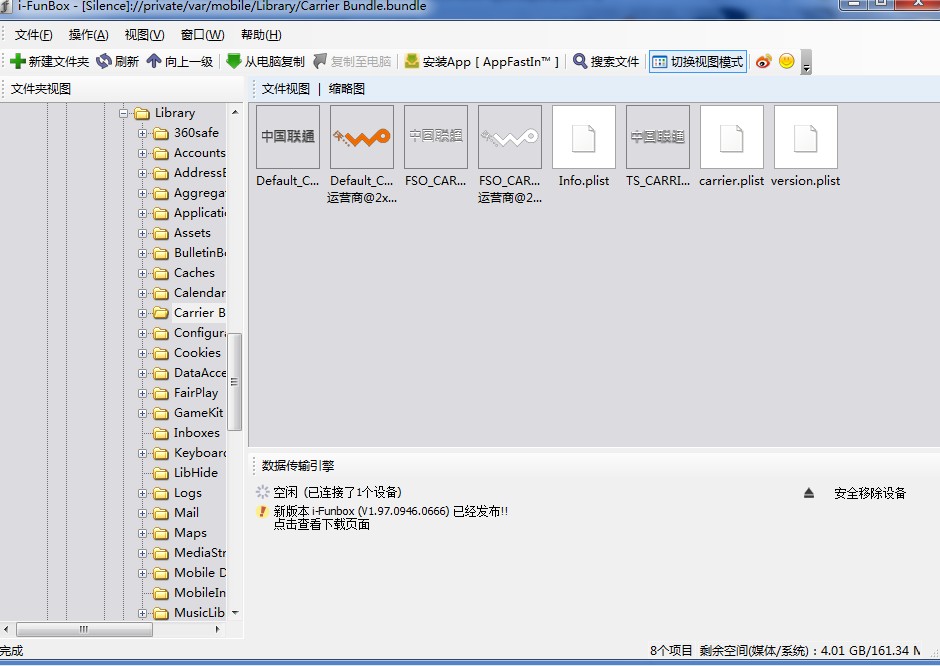
Task: Expand the 360safe folder node
Action: pos(143,133)
